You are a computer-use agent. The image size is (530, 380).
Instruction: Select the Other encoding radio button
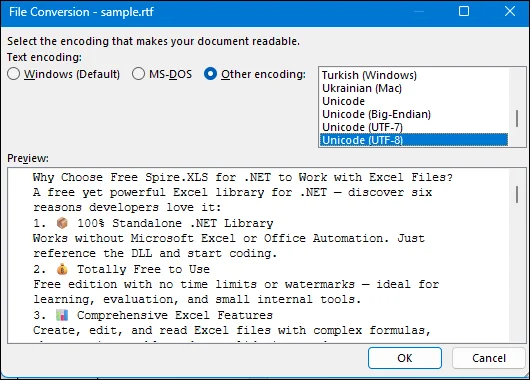click(255, 74)
